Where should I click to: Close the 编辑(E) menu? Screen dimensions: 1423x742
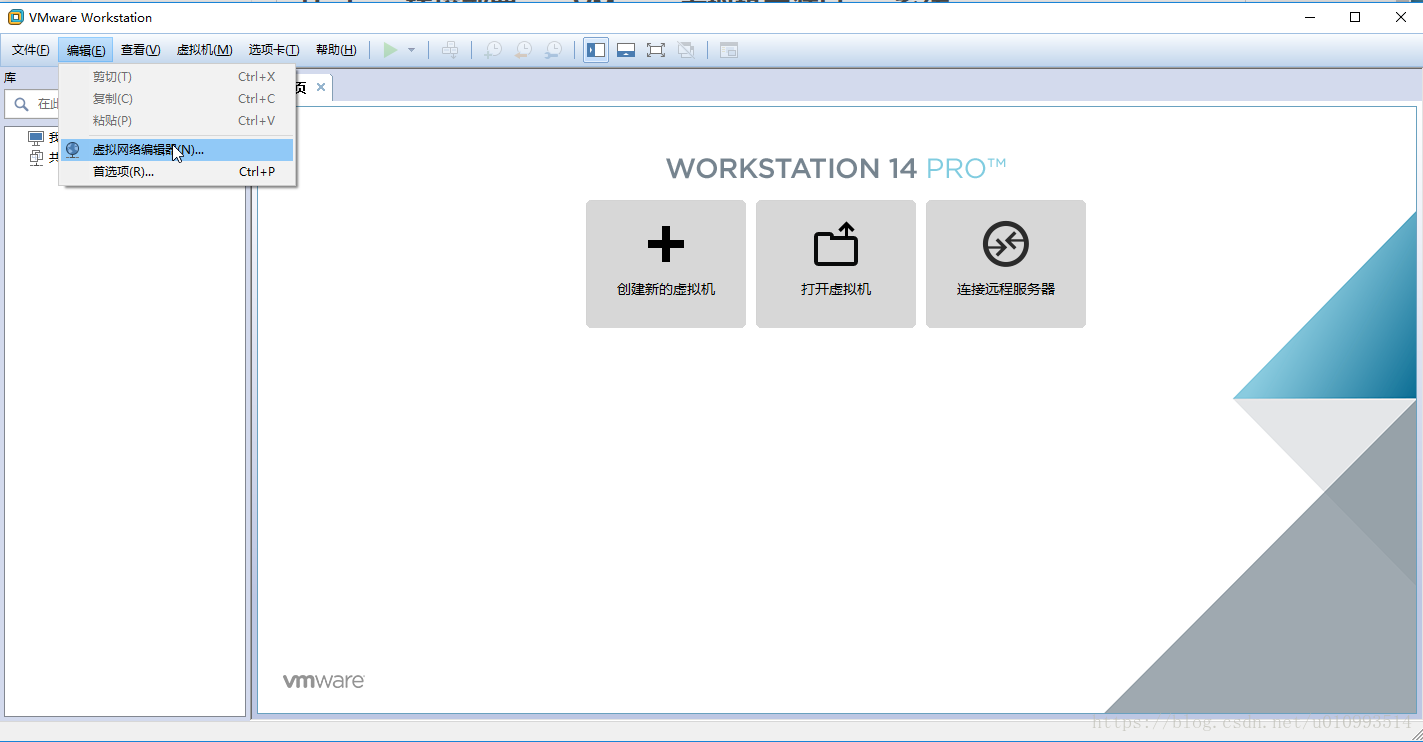[86, 50]
